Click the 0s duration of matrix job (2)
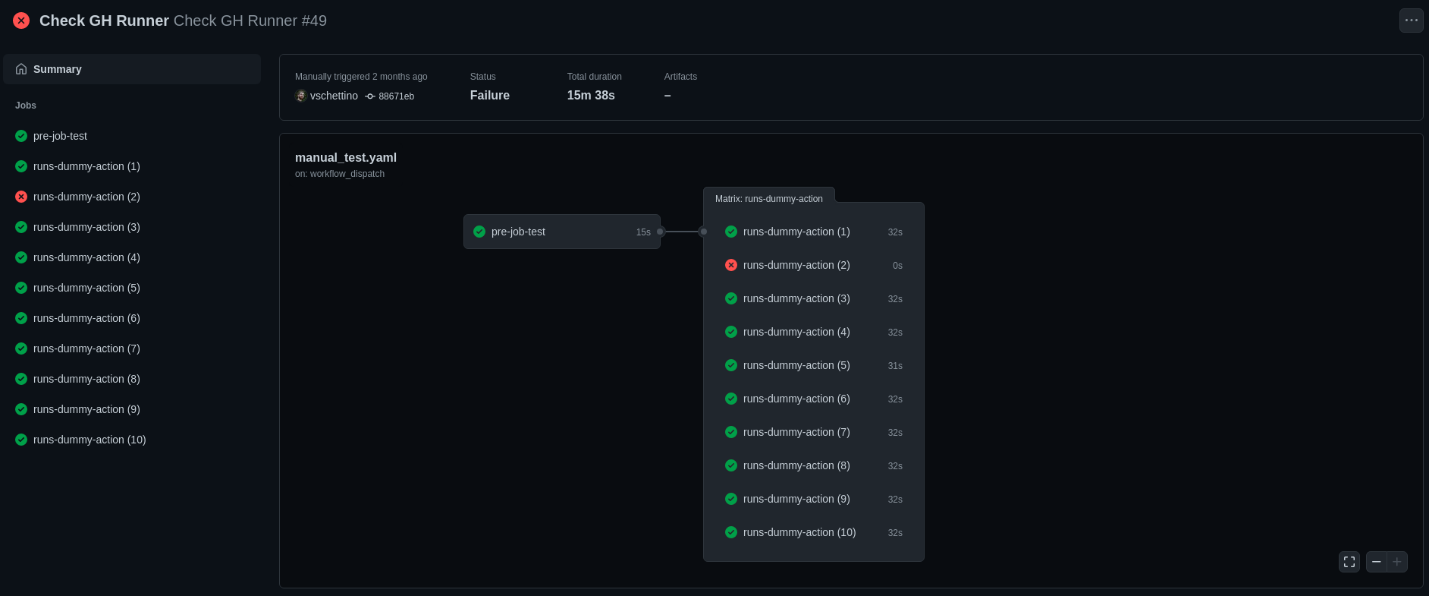 [x=897, y=266]
